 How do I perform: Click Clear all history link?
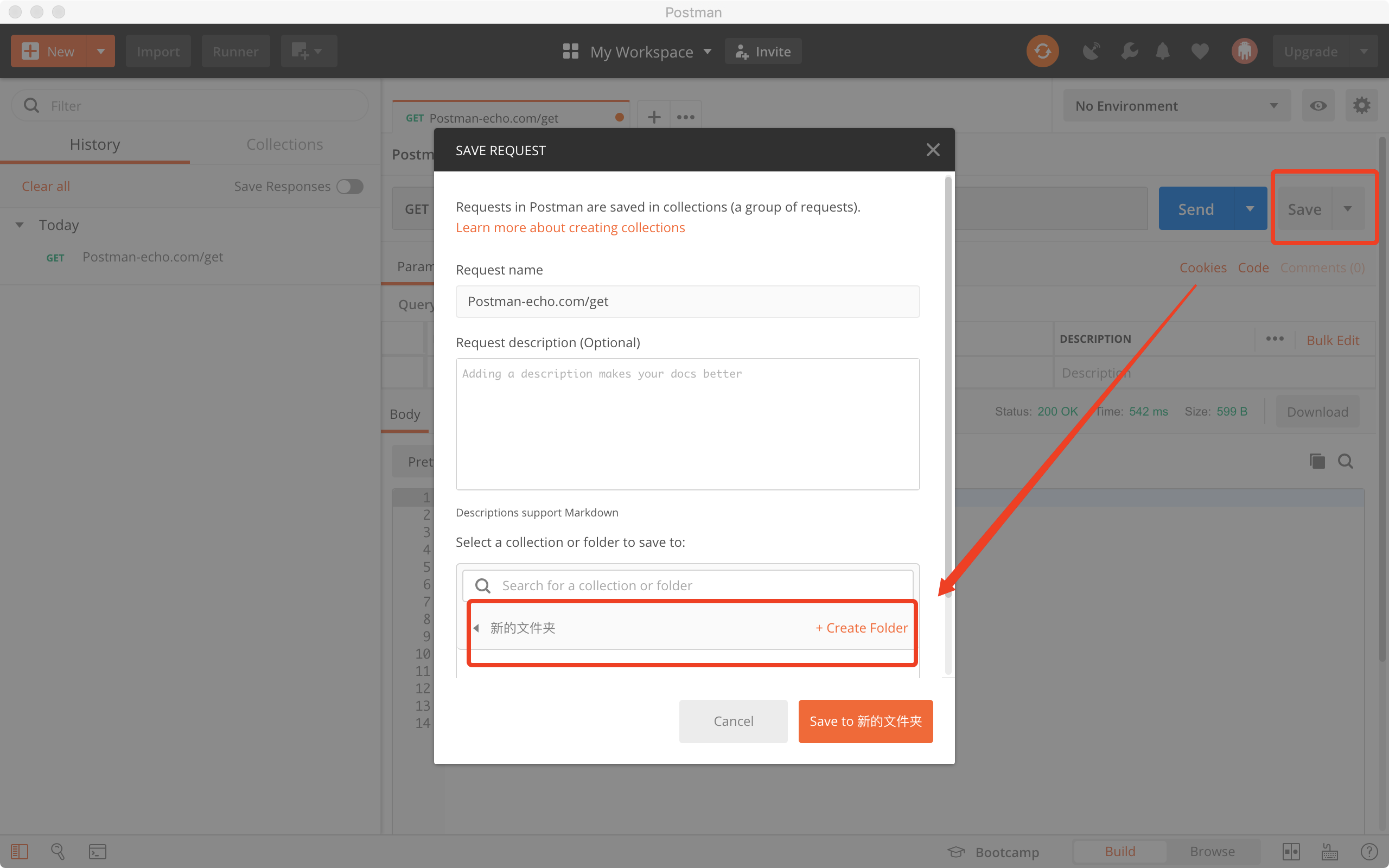(x=46, y=186)
